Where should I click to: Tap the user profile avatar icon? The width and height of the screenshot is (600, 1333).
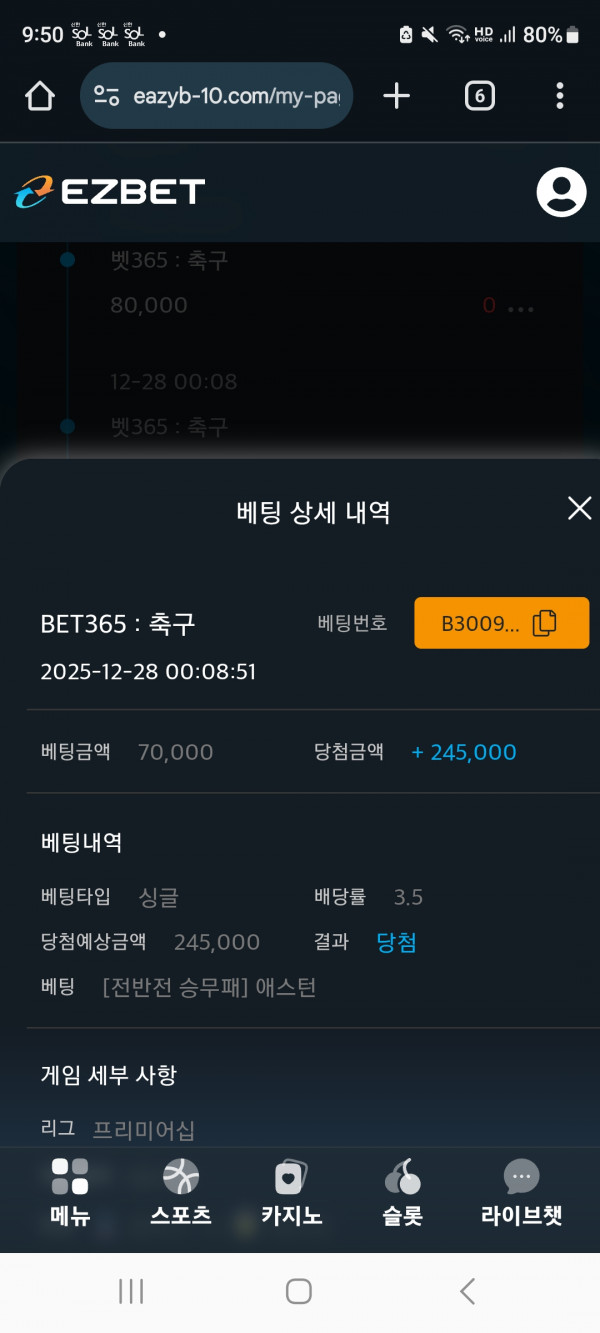tap(561, 192)
